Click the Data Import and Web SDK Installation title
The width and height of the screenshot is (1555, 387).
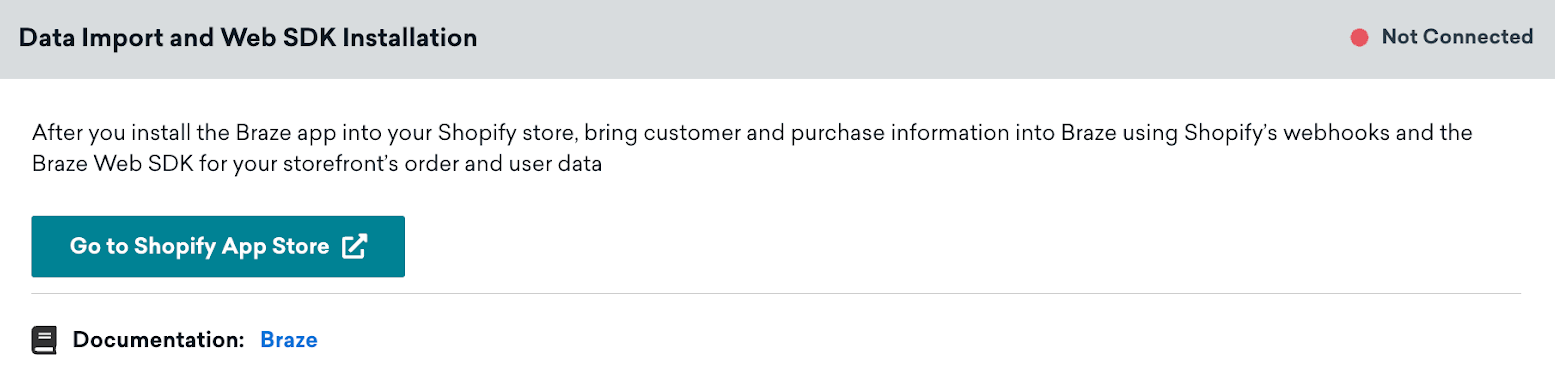pos(248,38)
